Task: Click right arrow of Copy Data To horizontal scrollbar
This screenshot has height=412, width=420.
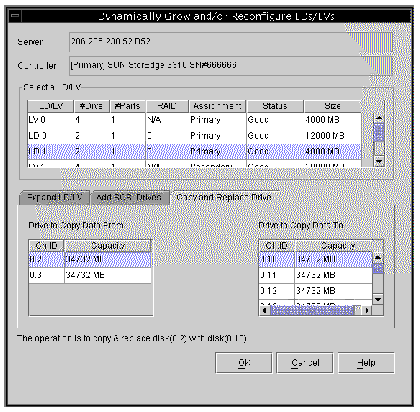Action: click(x=367, y=310)
